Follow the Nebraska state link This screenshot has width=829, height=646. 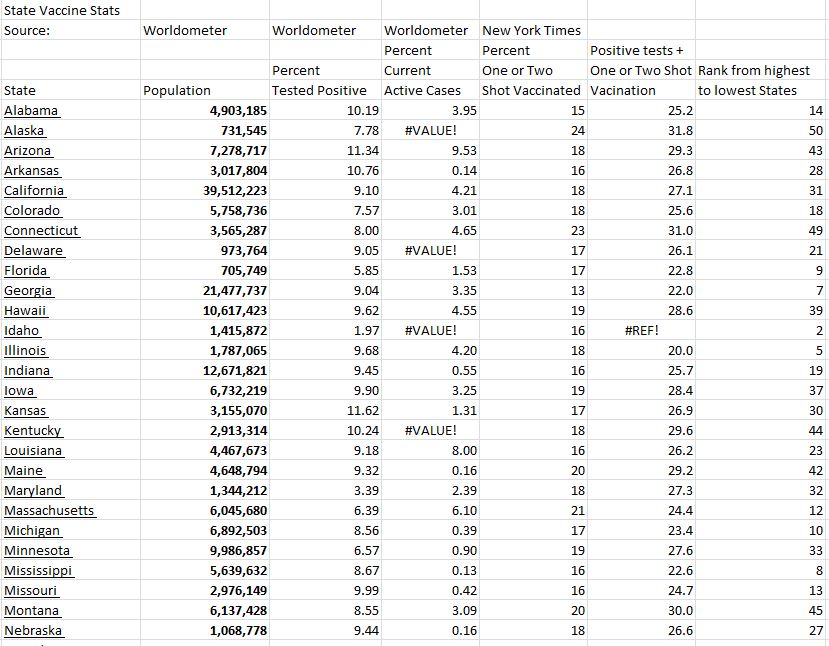click(x=34, y=631)
